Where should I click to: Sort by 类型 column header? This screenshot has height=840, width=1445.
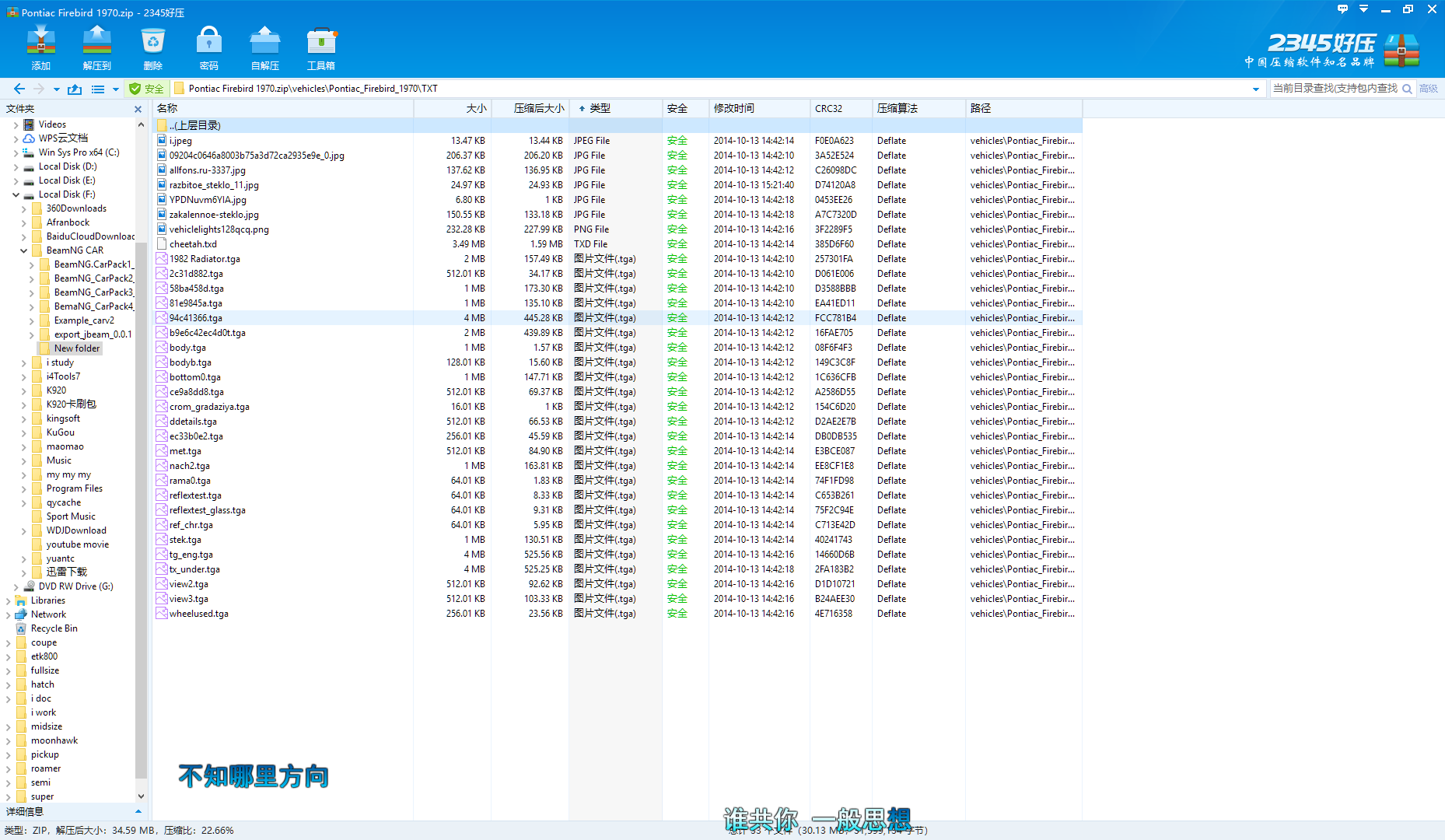click(615, 108)
